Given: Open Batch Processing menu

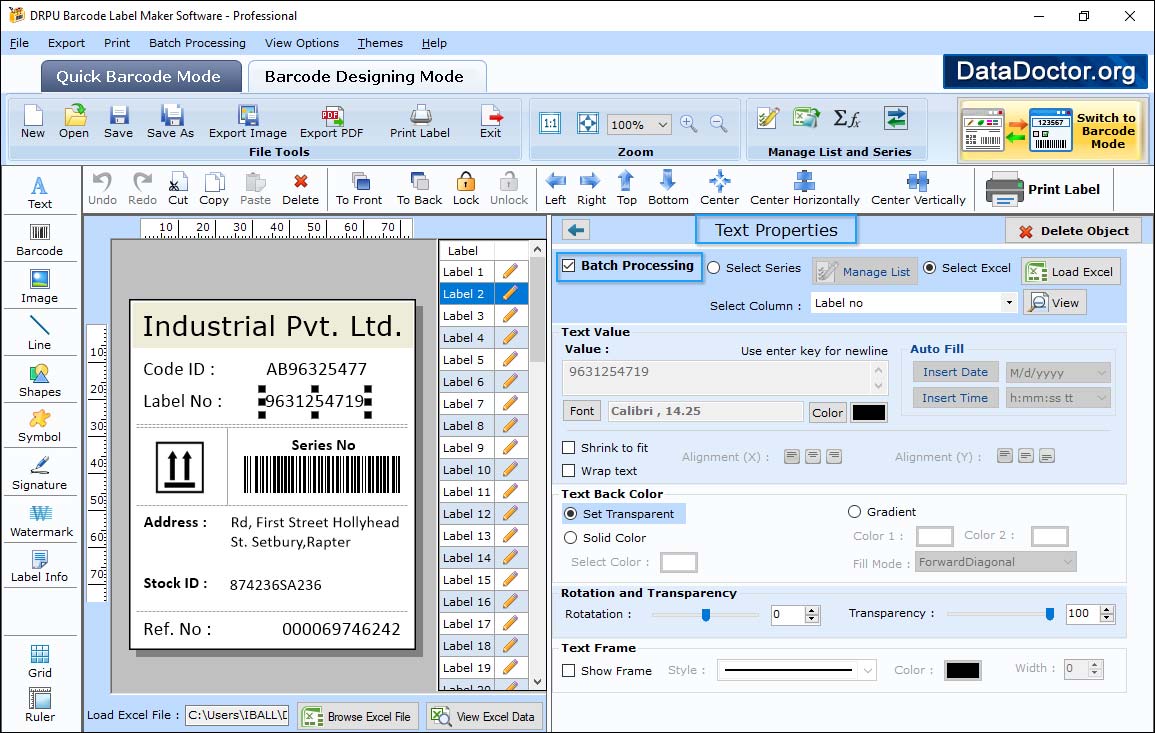Looking at the screenshot, I should click(197, 43).
